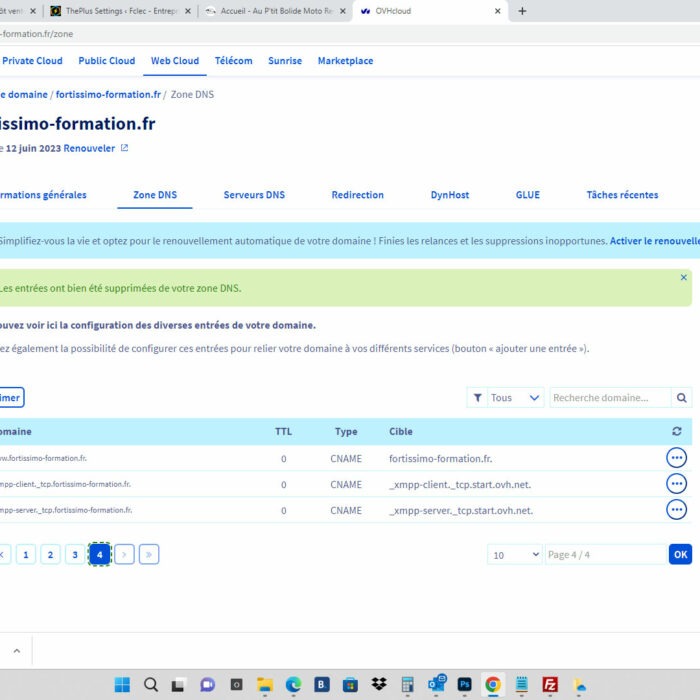Screen dimensions: 700x700
Task: Open Photoshop from taskbar
Action: [x=464, y=684]
